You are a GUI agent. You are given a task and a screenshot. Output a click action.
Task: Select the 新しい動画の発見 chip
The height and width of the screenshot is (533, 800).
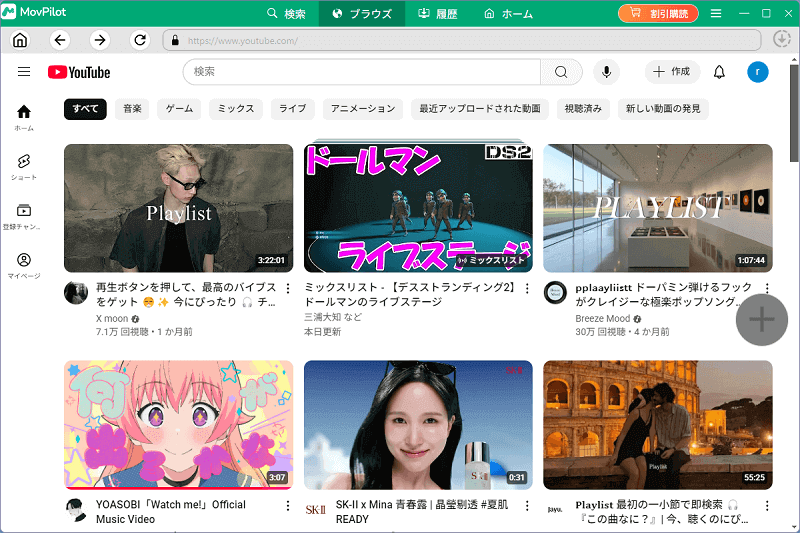pyautogui.click(x=663, y=109)
